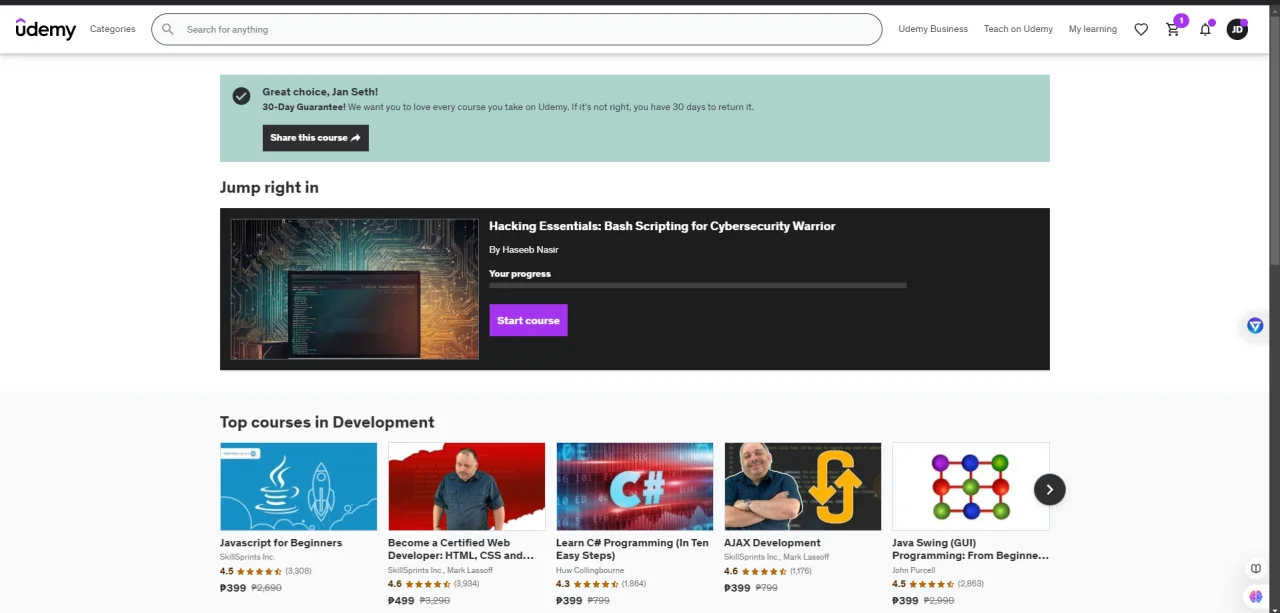Click the ₱499 price of Web Developer course

401,601
